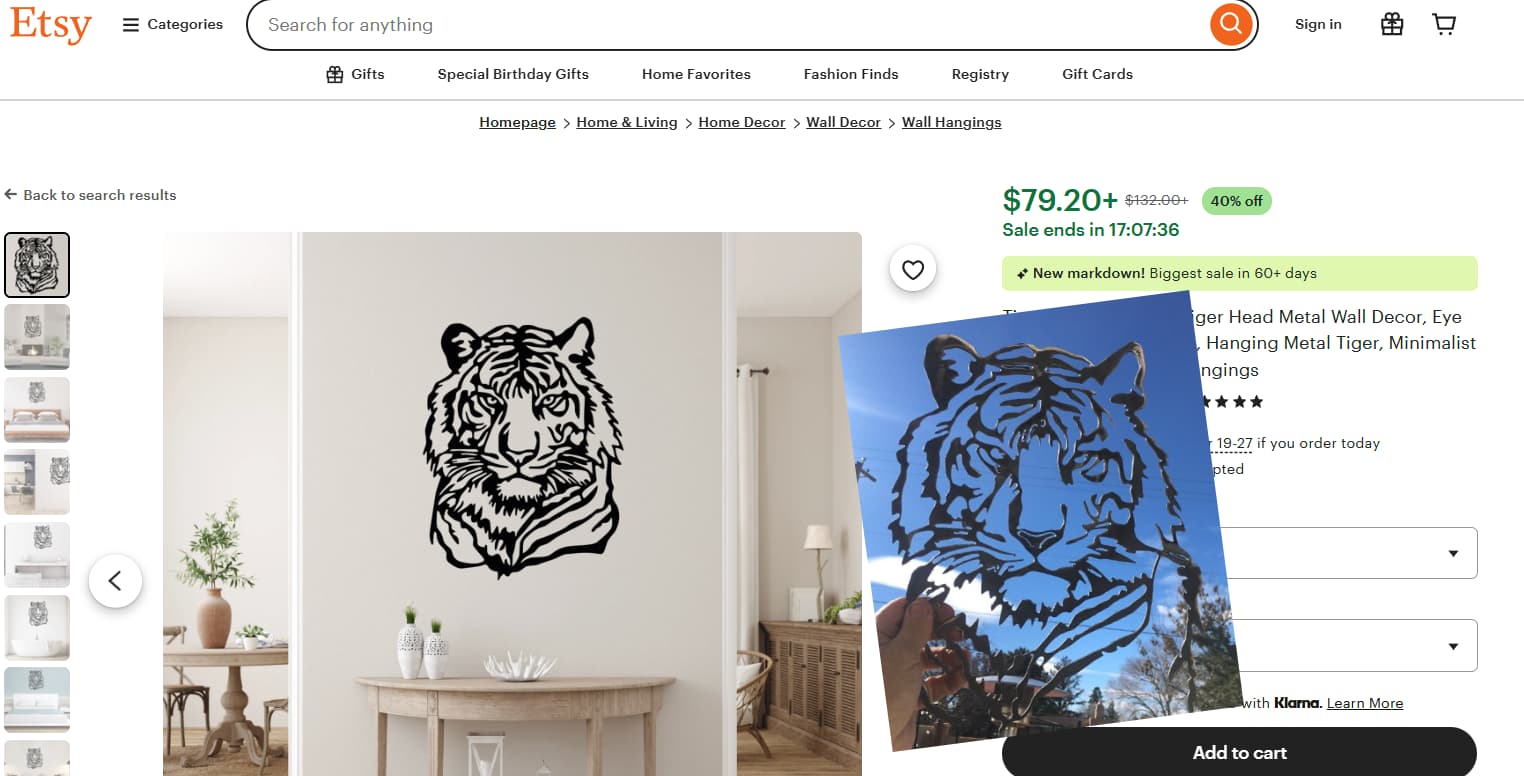Open Gifts menu item

click(355, 74)
